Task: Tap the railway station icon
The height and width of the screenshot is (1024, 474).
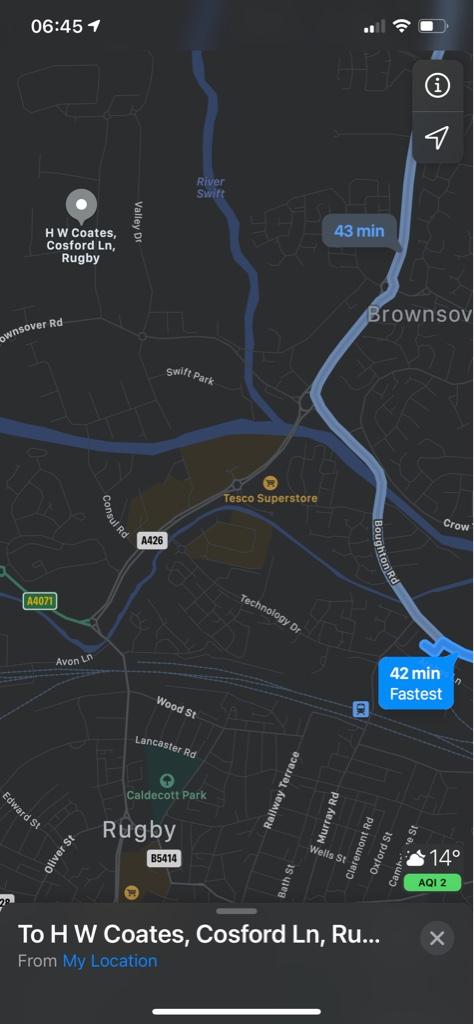Action: coord(360,709)
